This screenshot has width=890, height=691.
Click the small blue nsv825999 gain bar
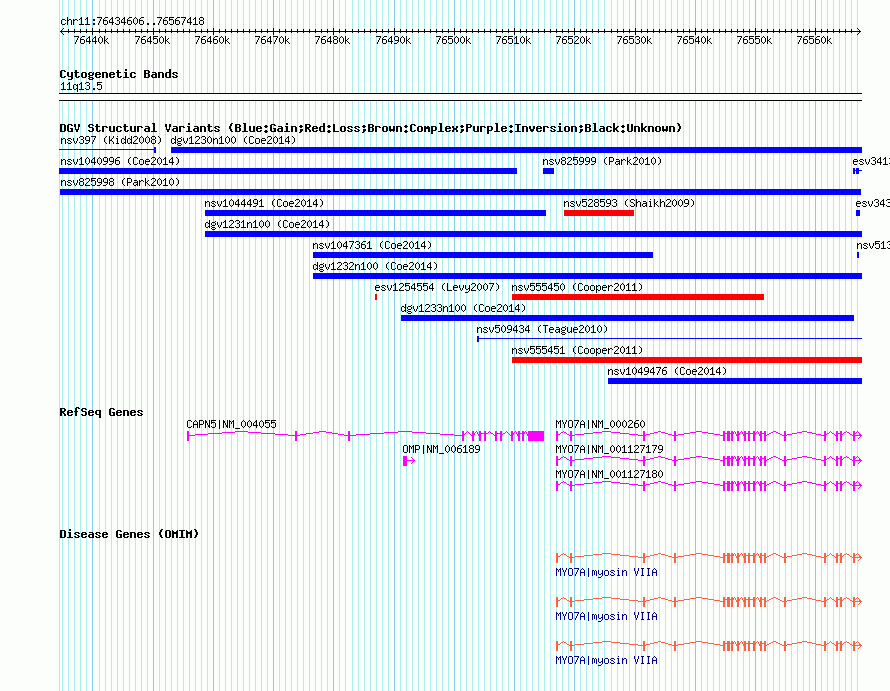coord(548,171)
